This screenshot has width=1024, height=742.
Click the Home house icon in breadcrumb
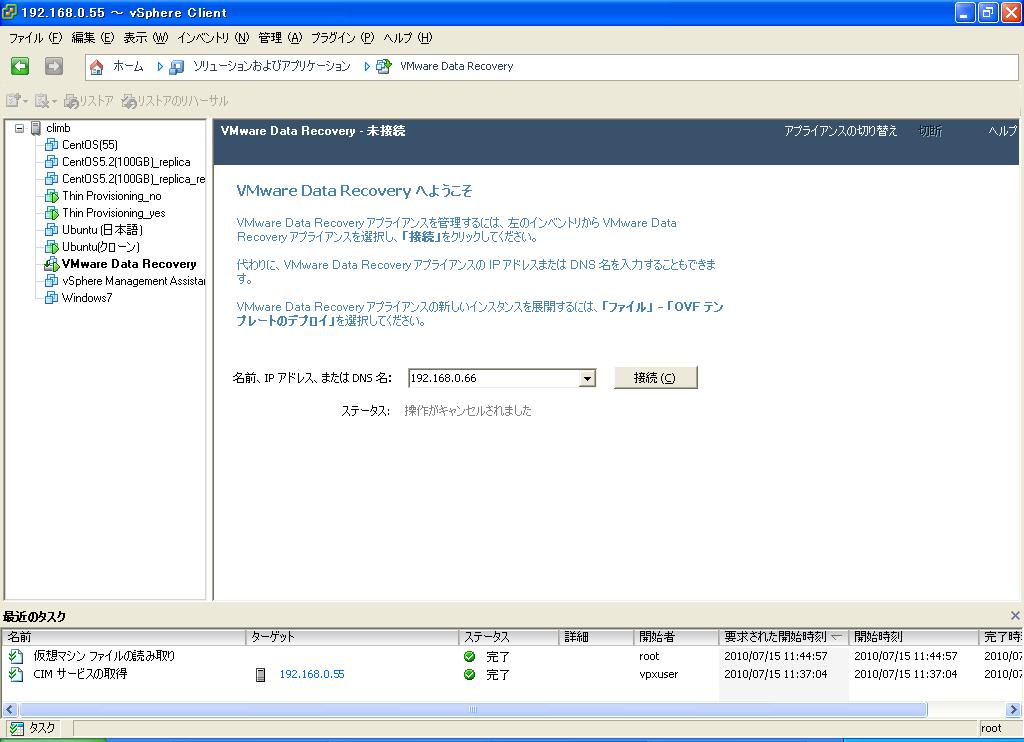[97, 67]
